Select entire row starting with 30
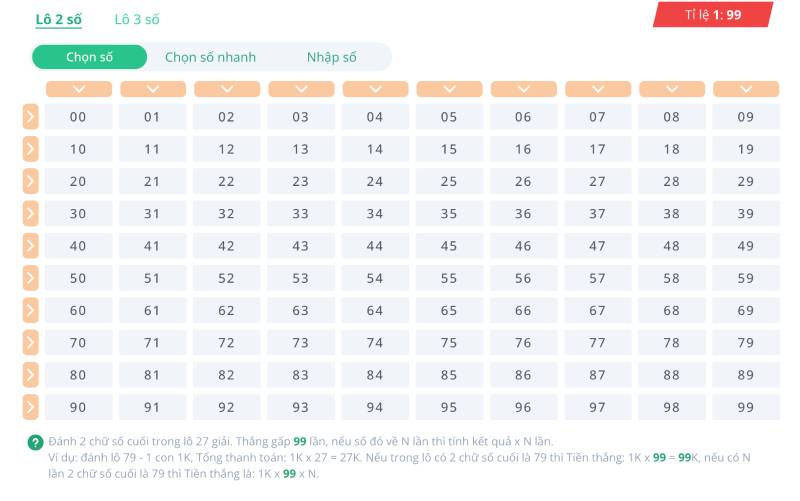 point(30,213)
